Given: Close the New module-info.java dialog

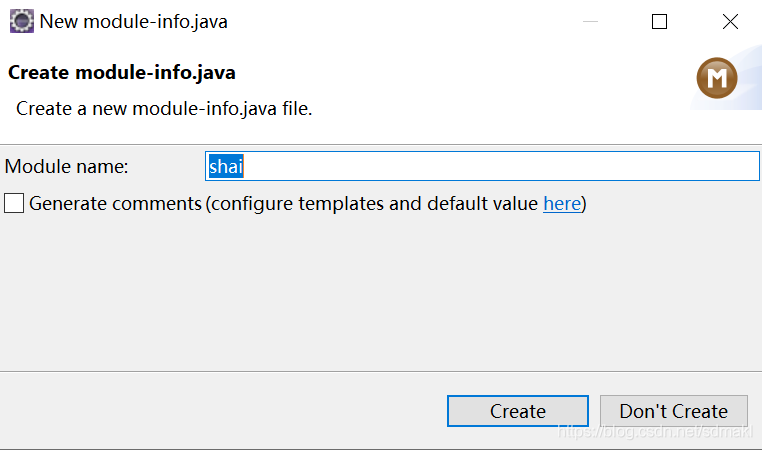Looking at the screenshot, I should (730, 21).
